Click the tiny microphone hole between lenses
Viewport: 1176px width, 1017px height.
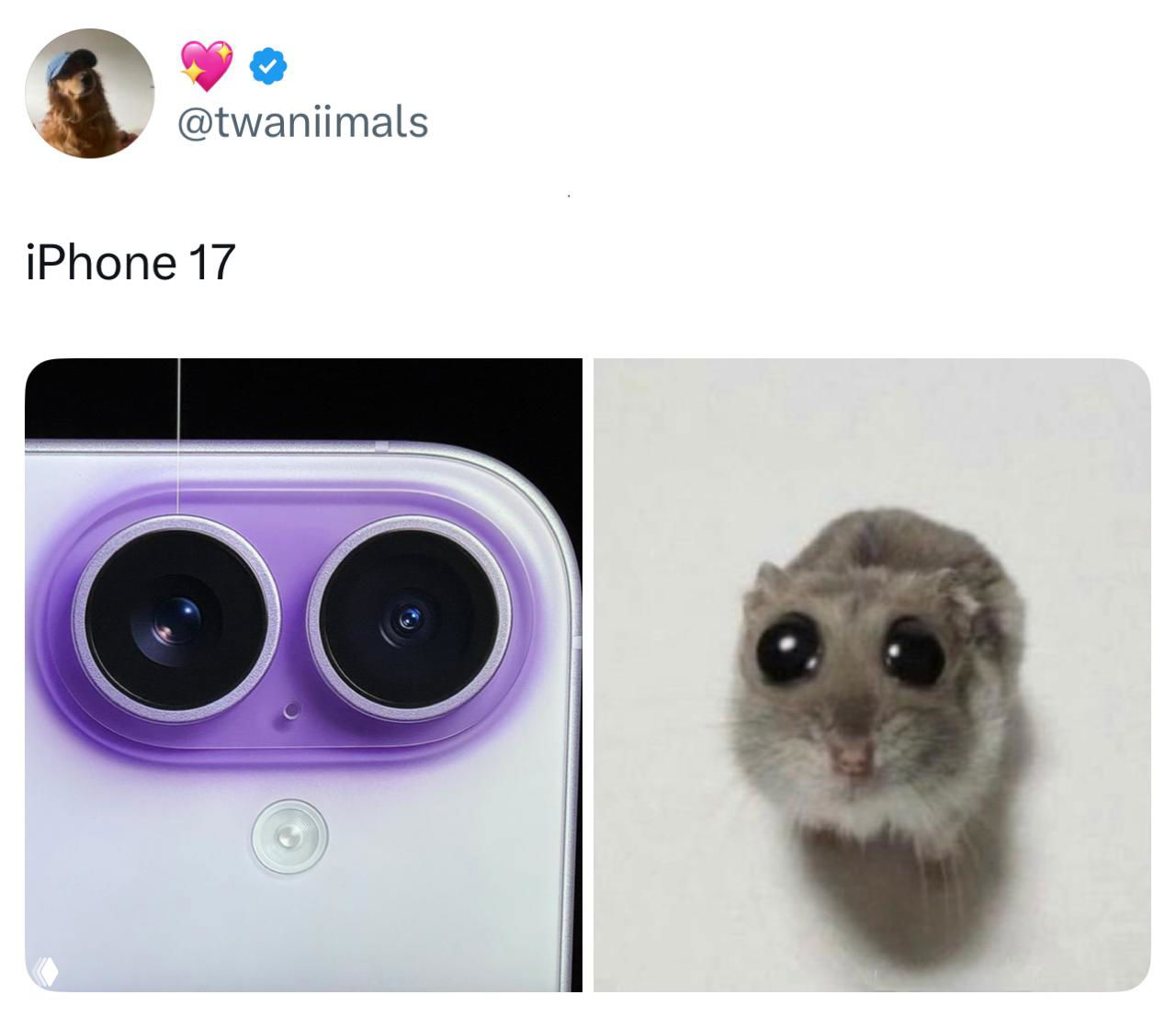click(x=292, y=711)
